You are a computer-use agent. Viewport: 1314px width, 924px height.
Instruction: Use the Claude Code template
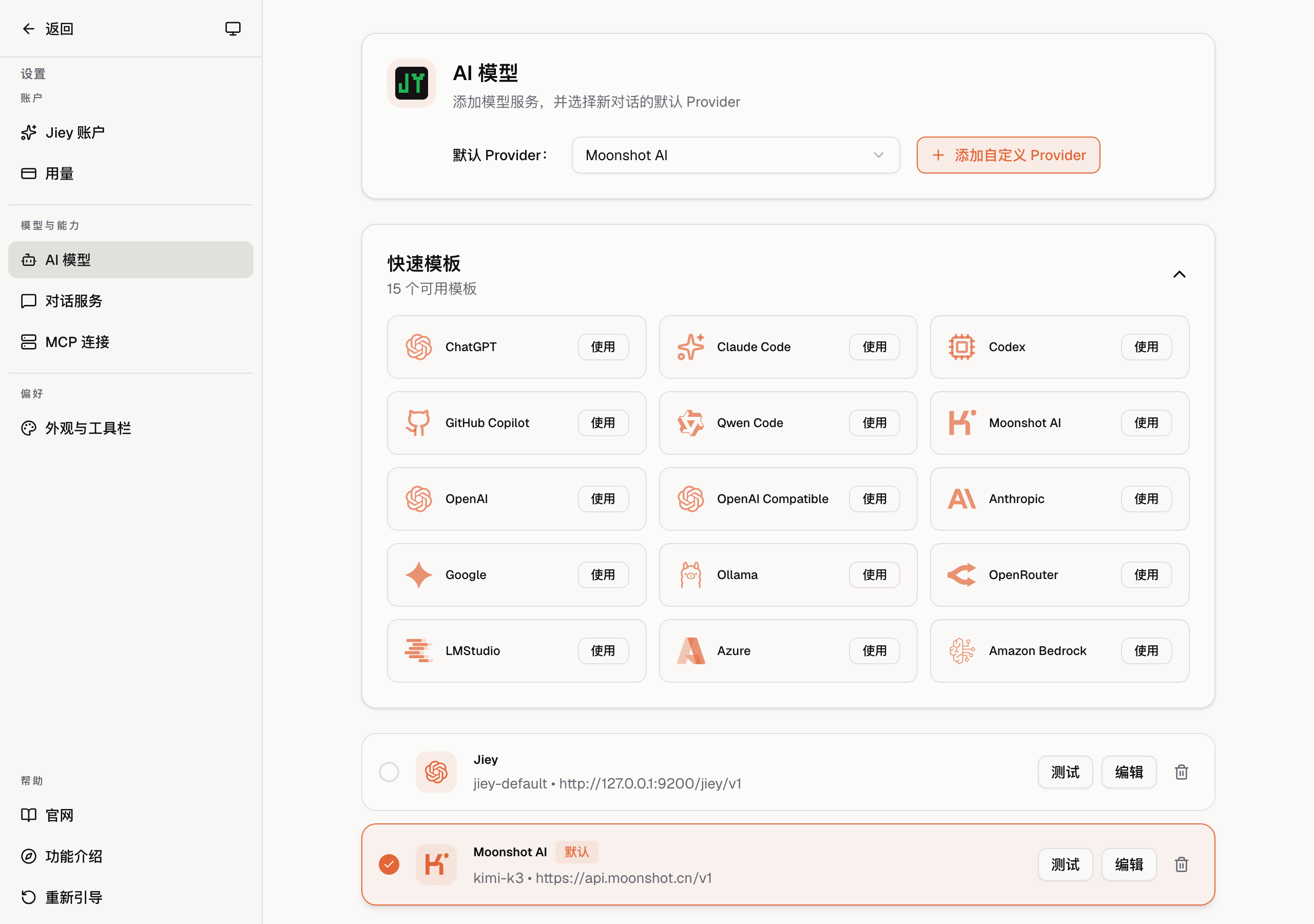875,347
